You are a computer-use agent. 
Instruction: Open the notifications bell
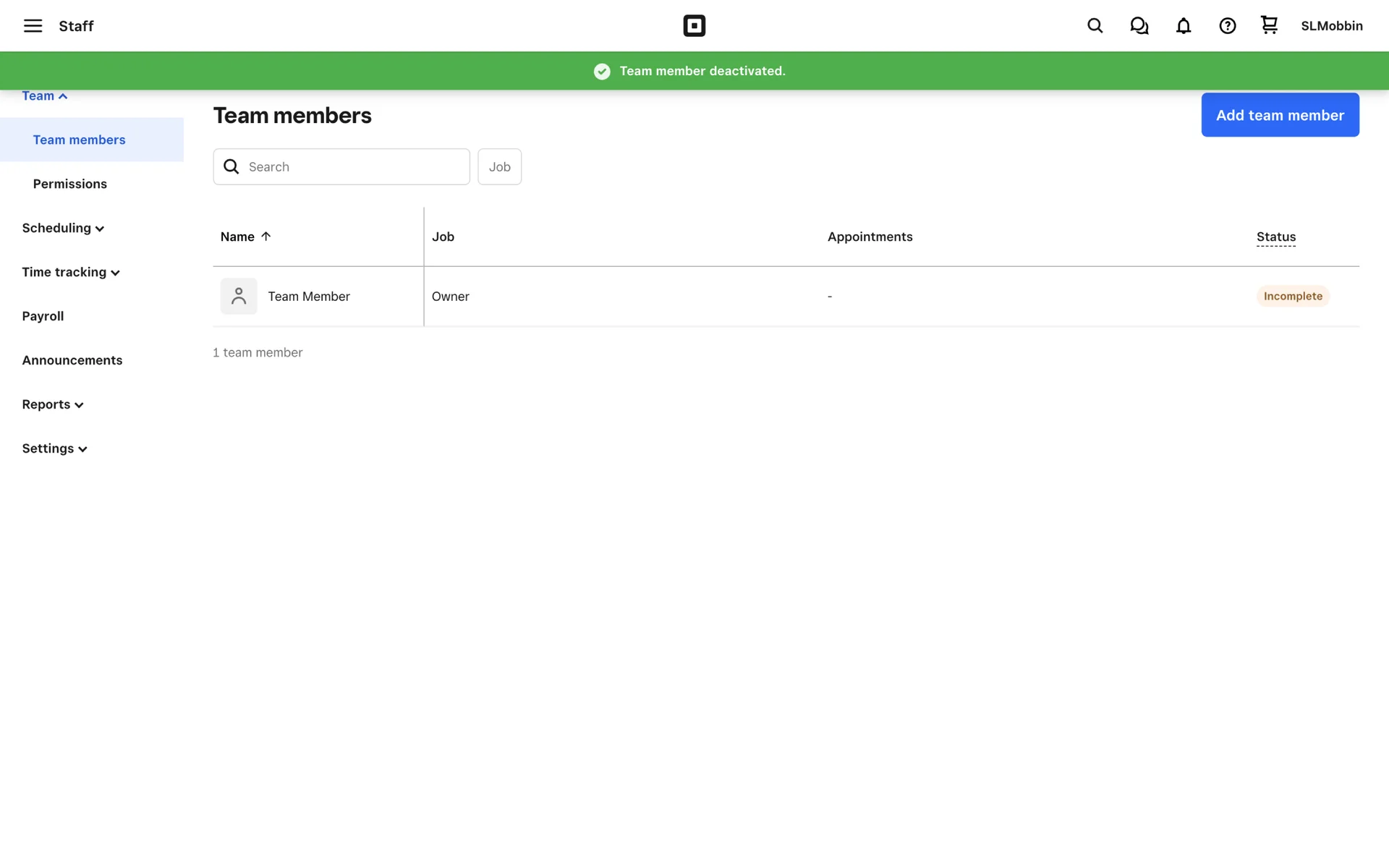(1183, 26)
